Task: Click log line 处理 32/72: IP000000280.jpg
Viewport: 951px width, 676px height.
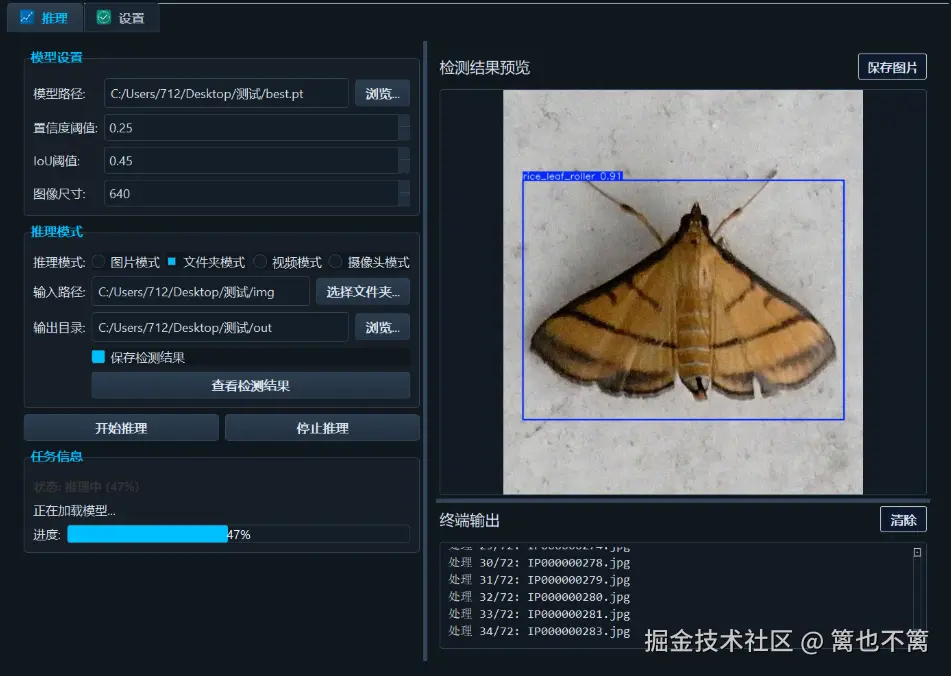Action: pyautogui.click(x=539, y=597)
